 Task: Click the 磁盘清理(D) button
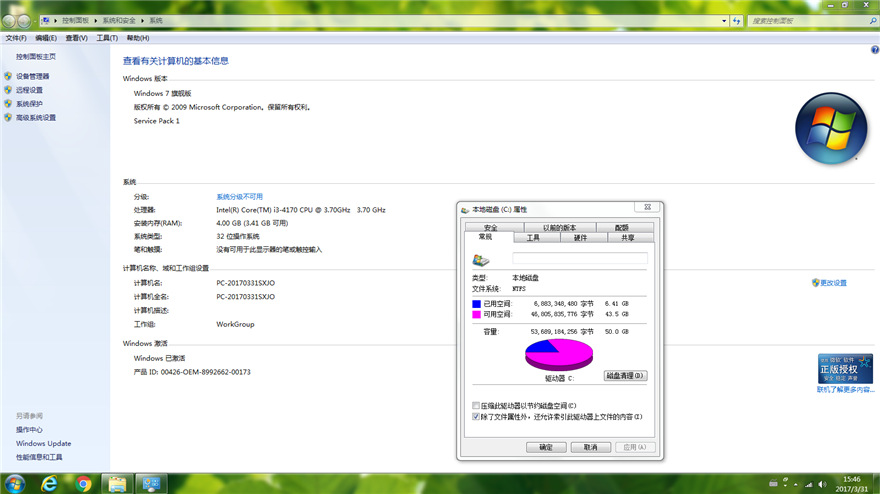pyautogui.click(x=625, y=376)
